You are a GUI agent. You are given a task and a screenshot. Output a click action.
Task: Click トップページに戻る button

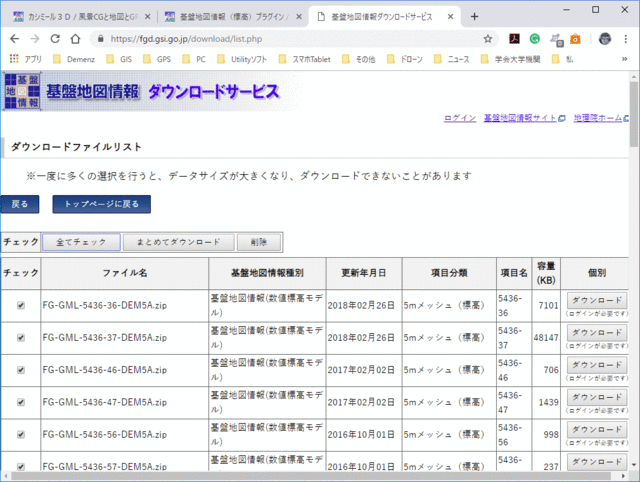(102, 204)
